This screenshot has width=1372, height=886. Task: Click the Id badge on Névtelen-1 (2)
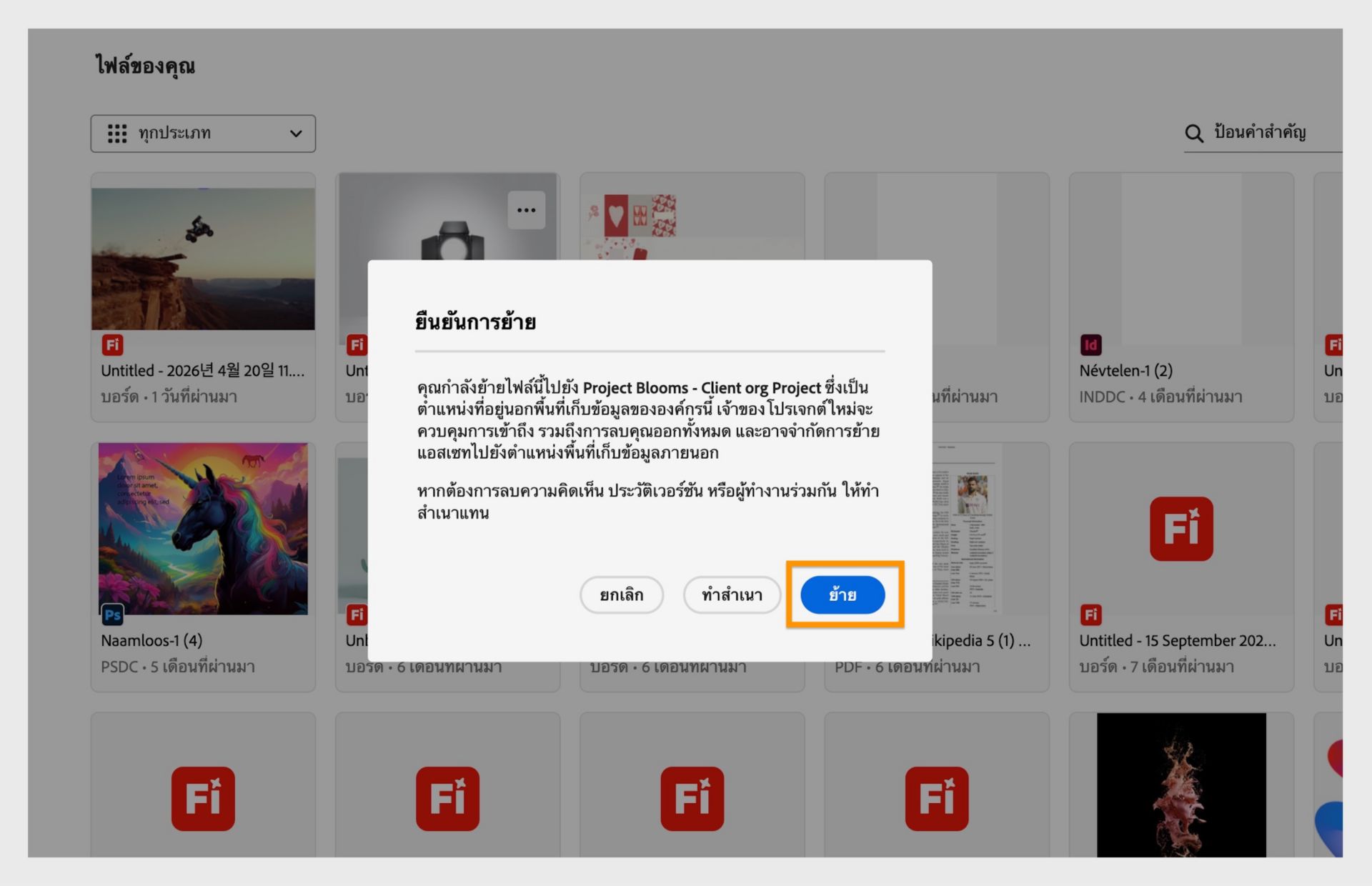(x=1090, y=345)
